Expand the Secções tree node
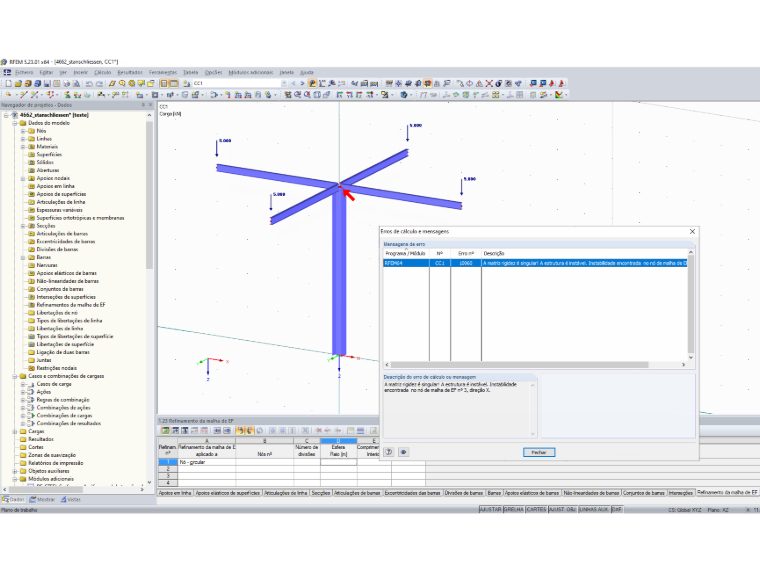Image resolution: width=760 pixels, height=570 pixels. [23, 226]
